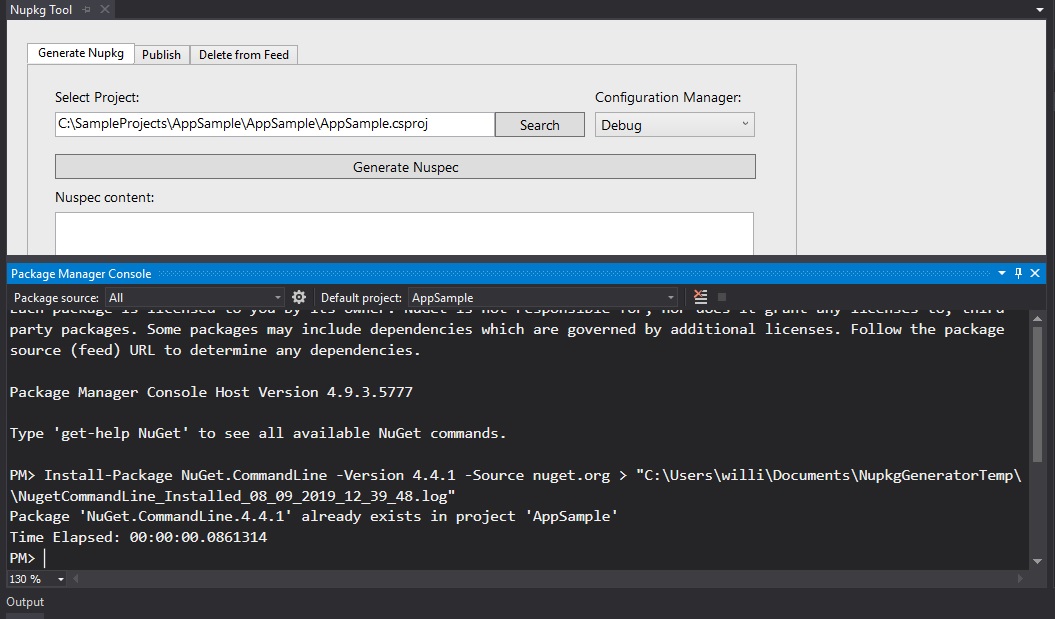
Task: Close the Package Manager Console panel
Action: coord(1035,273)
